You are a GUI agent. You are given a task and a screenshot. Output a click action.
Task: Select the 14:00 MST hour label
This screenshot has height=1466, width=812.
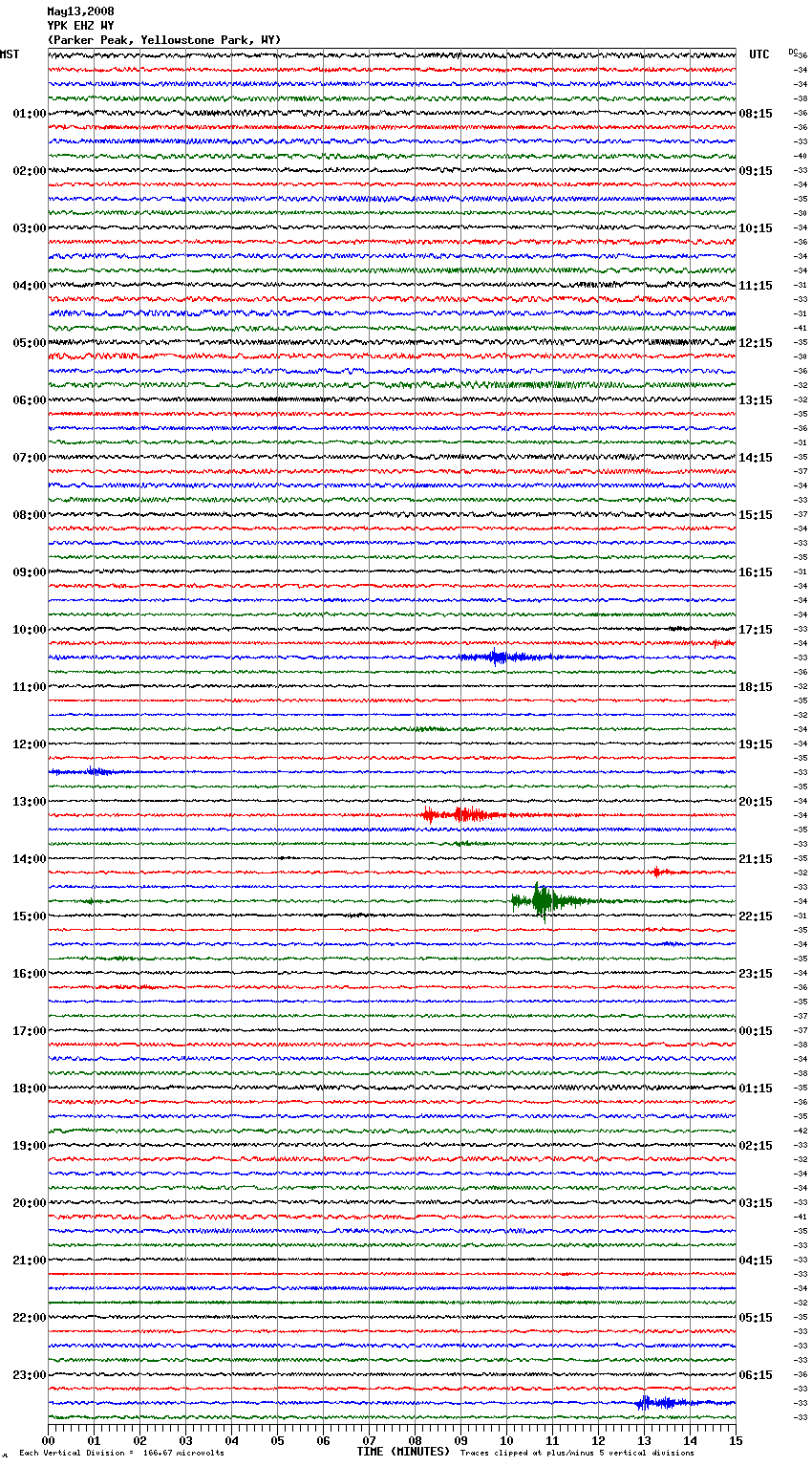[x=30, y=859]
